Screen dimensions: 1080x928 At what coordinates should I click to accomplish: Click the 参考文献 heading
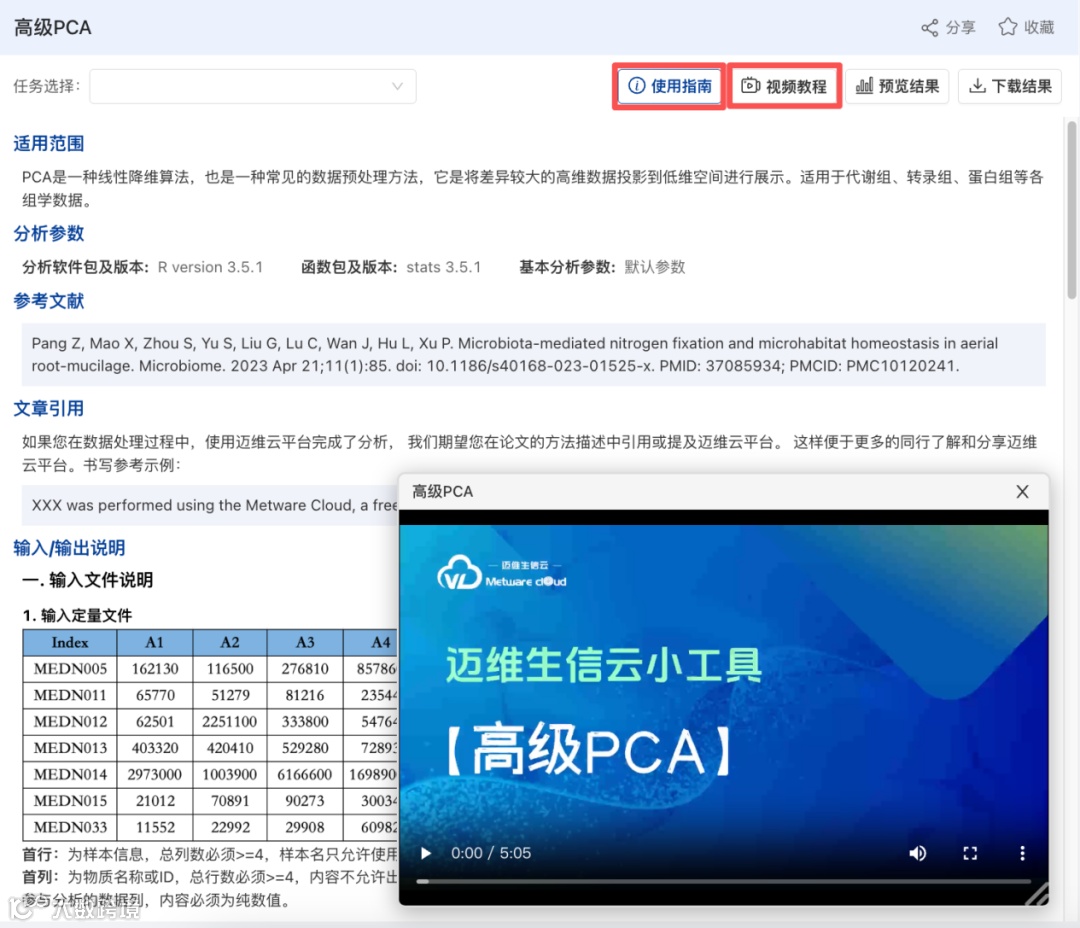[49, 301]
